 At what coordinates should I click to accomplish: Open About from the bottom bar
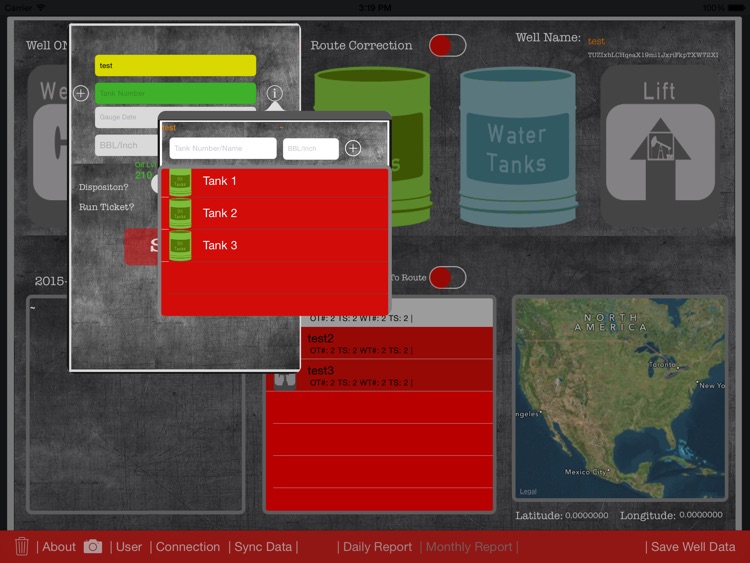pos(58,547)
